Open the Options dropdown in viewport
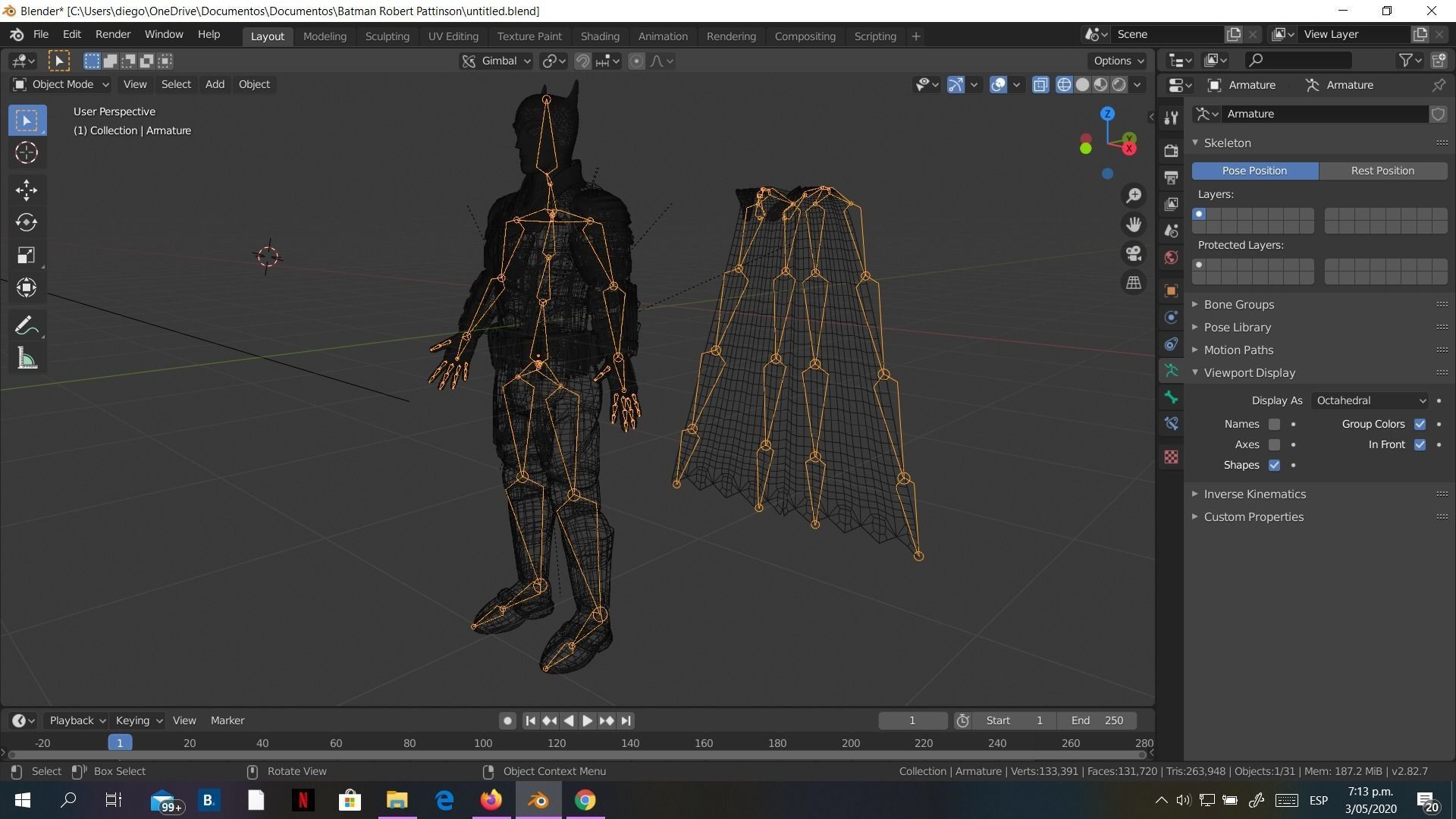1456x819 pixels. click(x=1119, y=61)
